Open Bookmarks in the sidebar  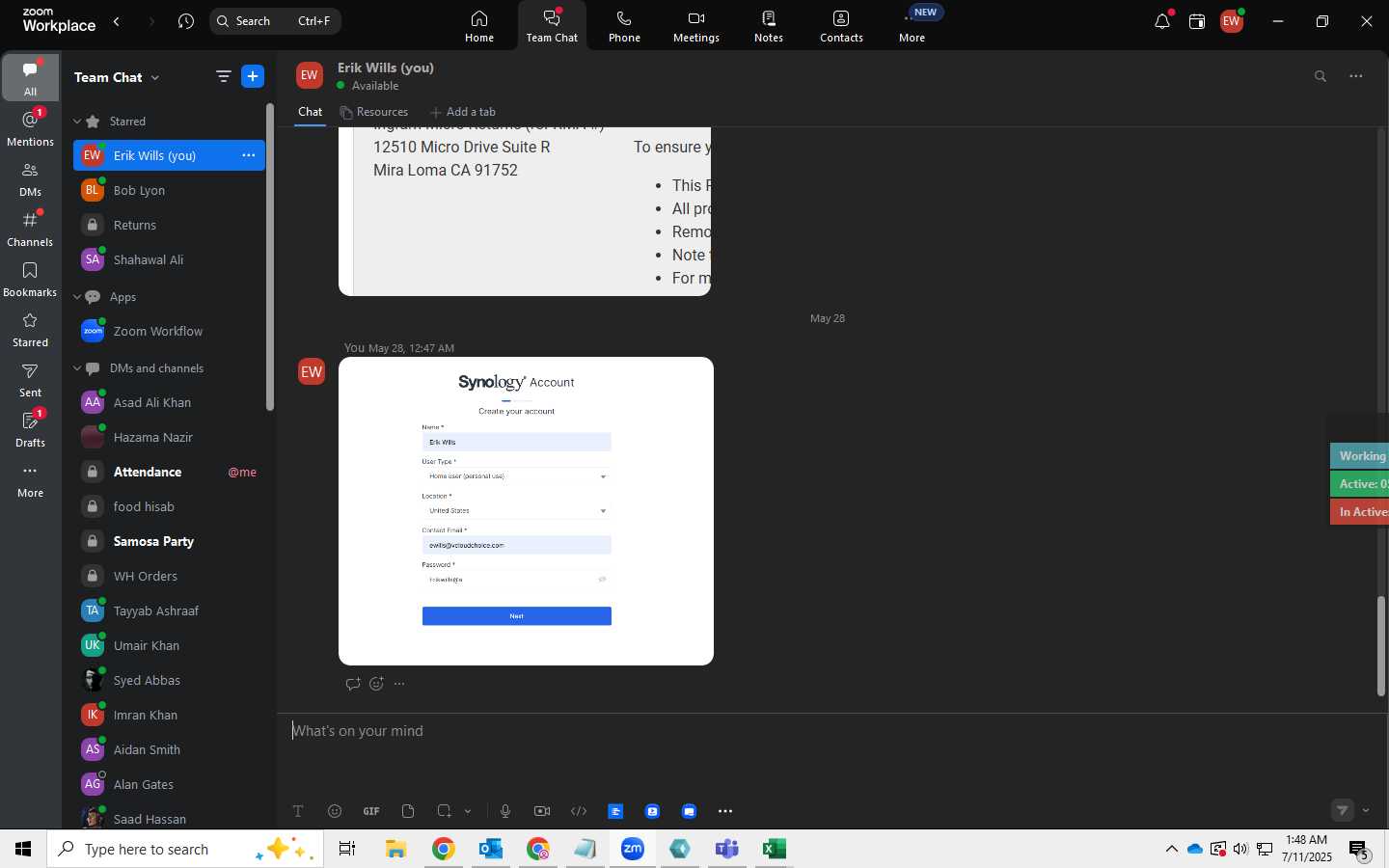click(30, 279)
